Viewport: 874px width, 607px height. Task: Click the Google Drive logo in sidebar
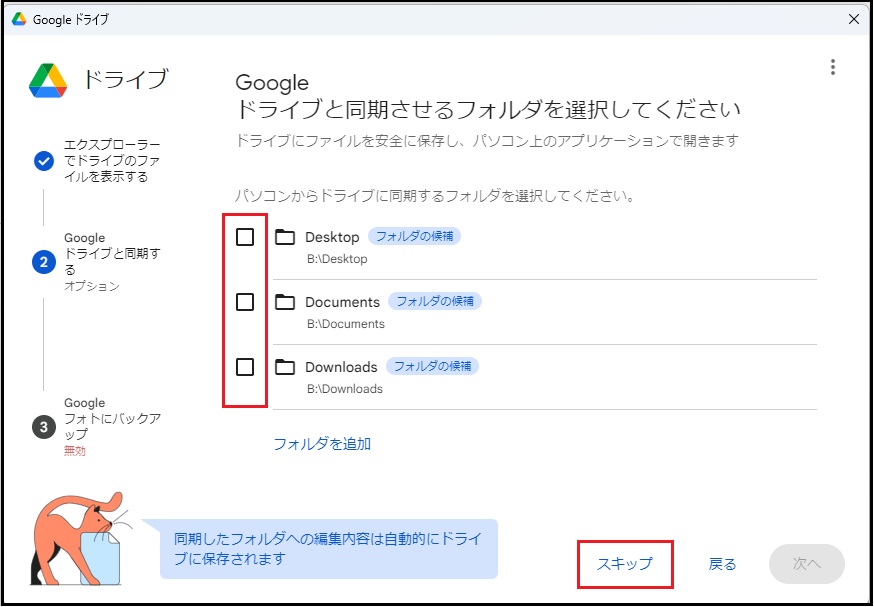pyautogui.click(x=47, y=80)
